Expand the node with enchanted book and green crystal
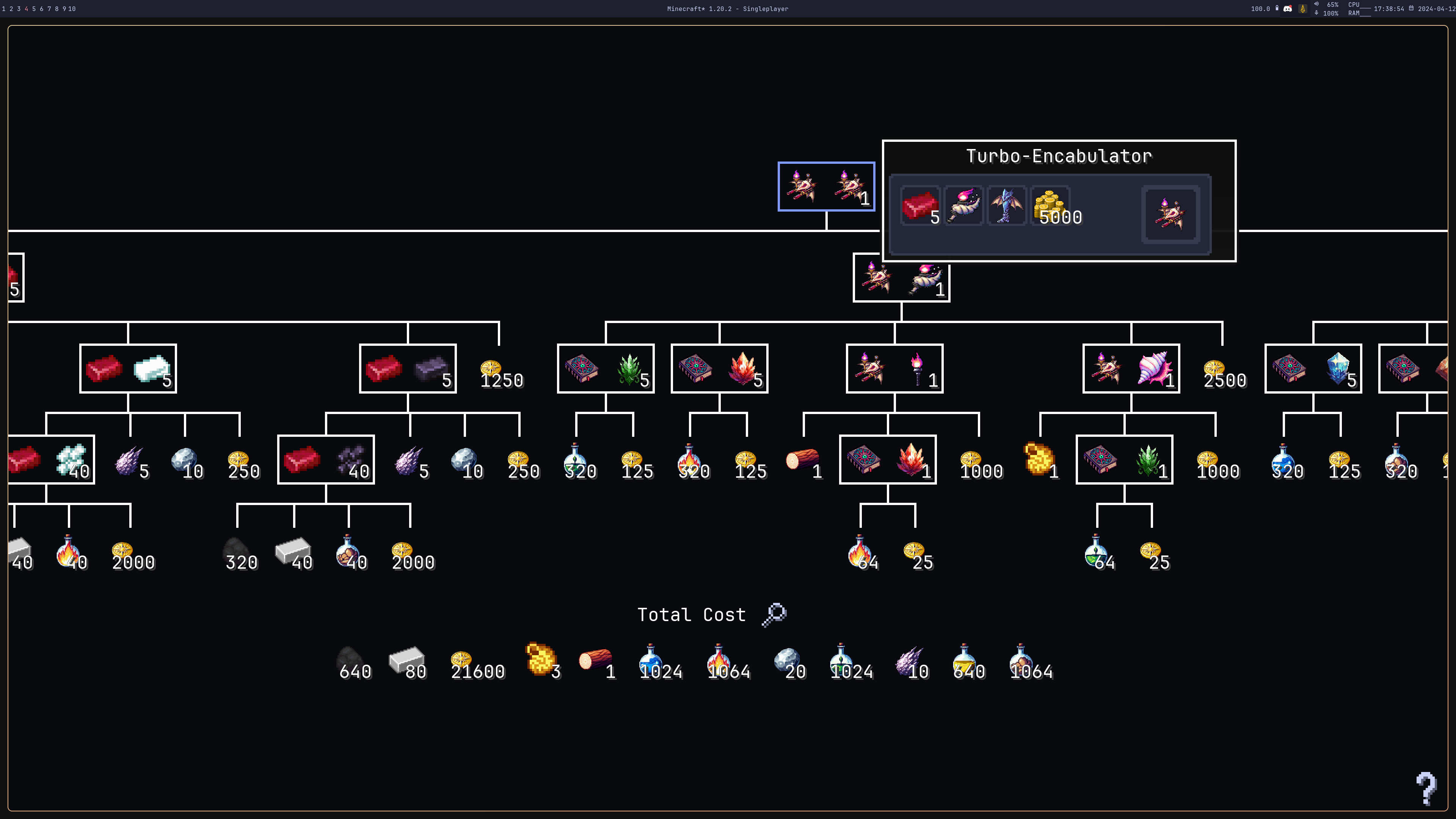Screen dimensions: 1456x819 pos(606,369)
